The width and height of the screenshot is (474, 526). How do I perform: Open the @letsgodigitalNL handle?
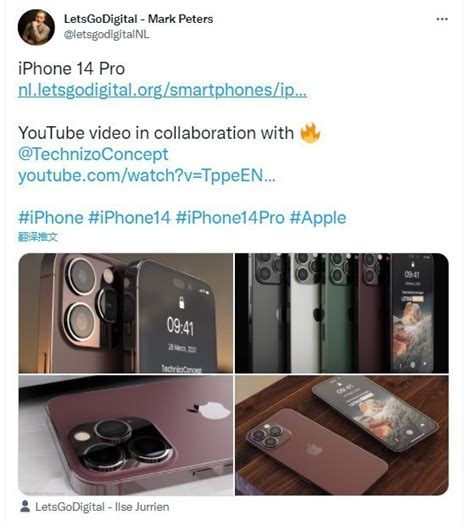(x=107, y=34)
